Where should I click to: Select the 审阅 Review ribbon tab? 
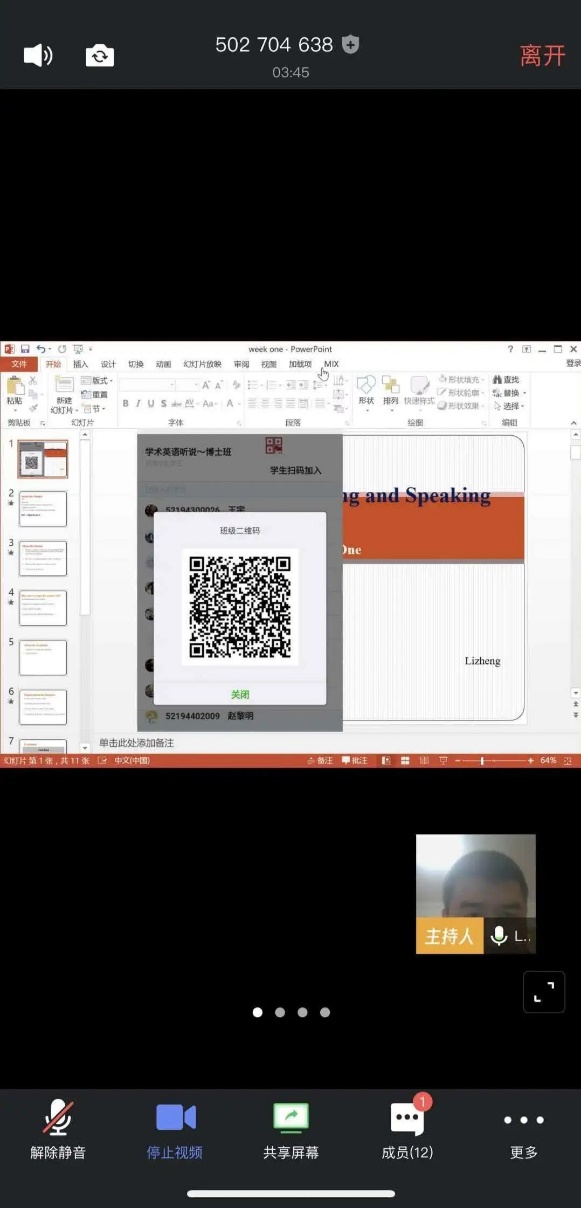pos(241,364)
